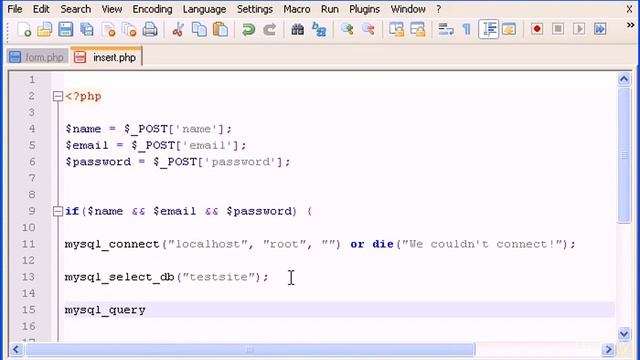Open the Encoding menu
640x360 pixels.
[x=152, y=9]
